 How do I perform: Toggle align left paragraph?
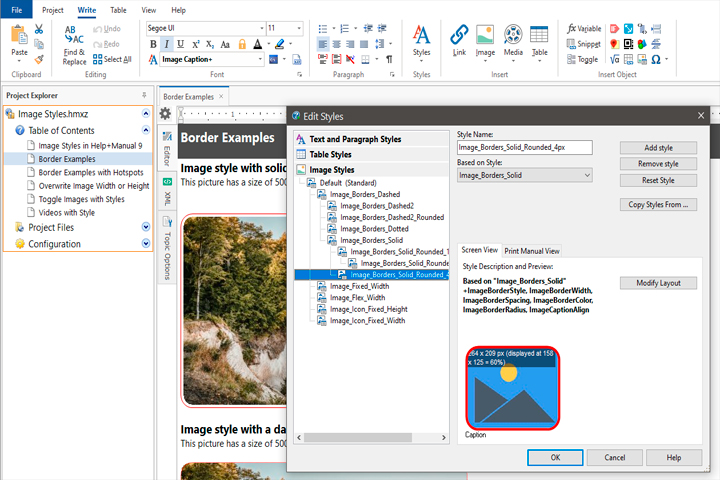pyautogui.click(x=323, y=44)
